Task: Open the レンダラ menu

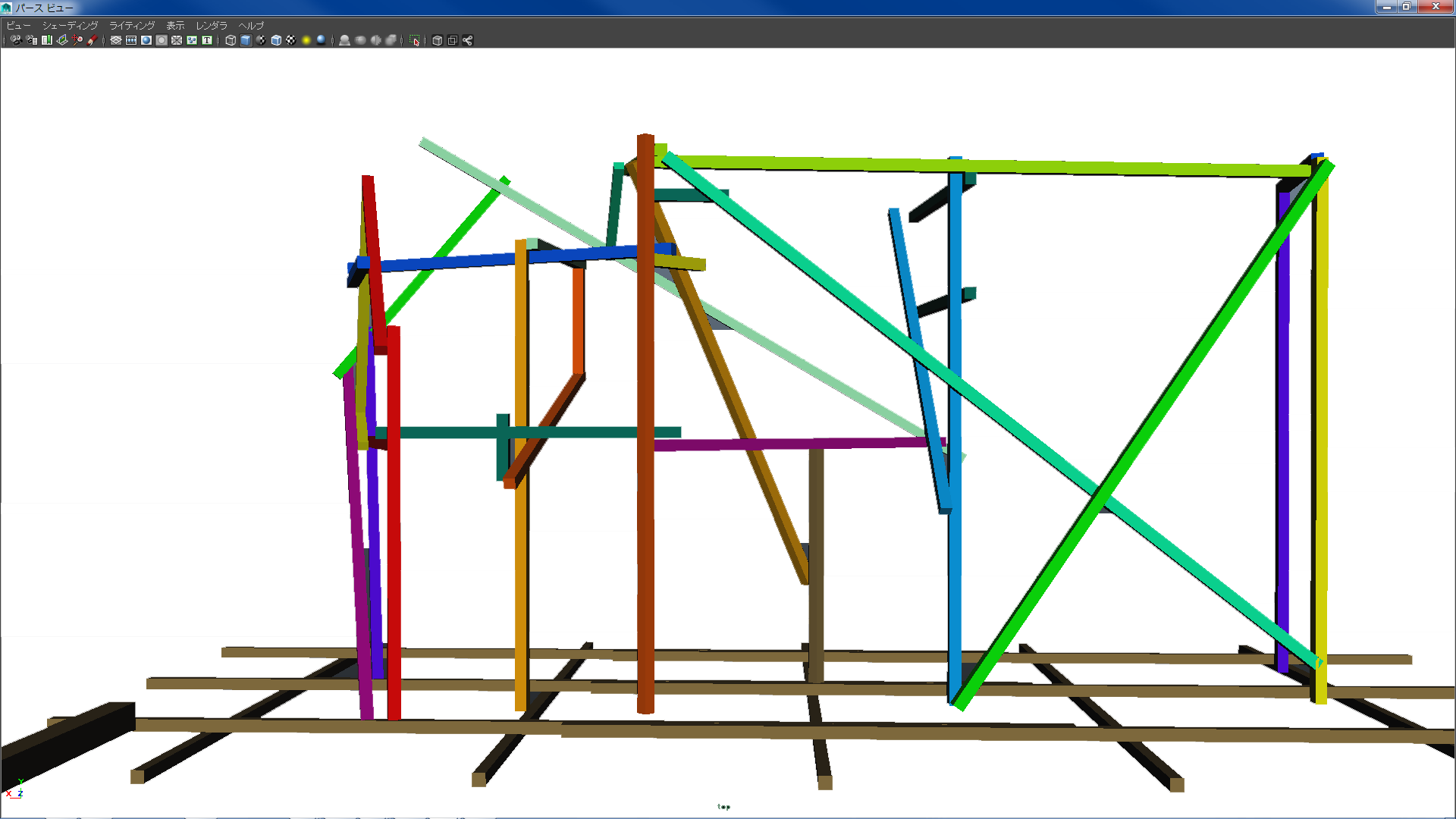Action: (212, 25)
